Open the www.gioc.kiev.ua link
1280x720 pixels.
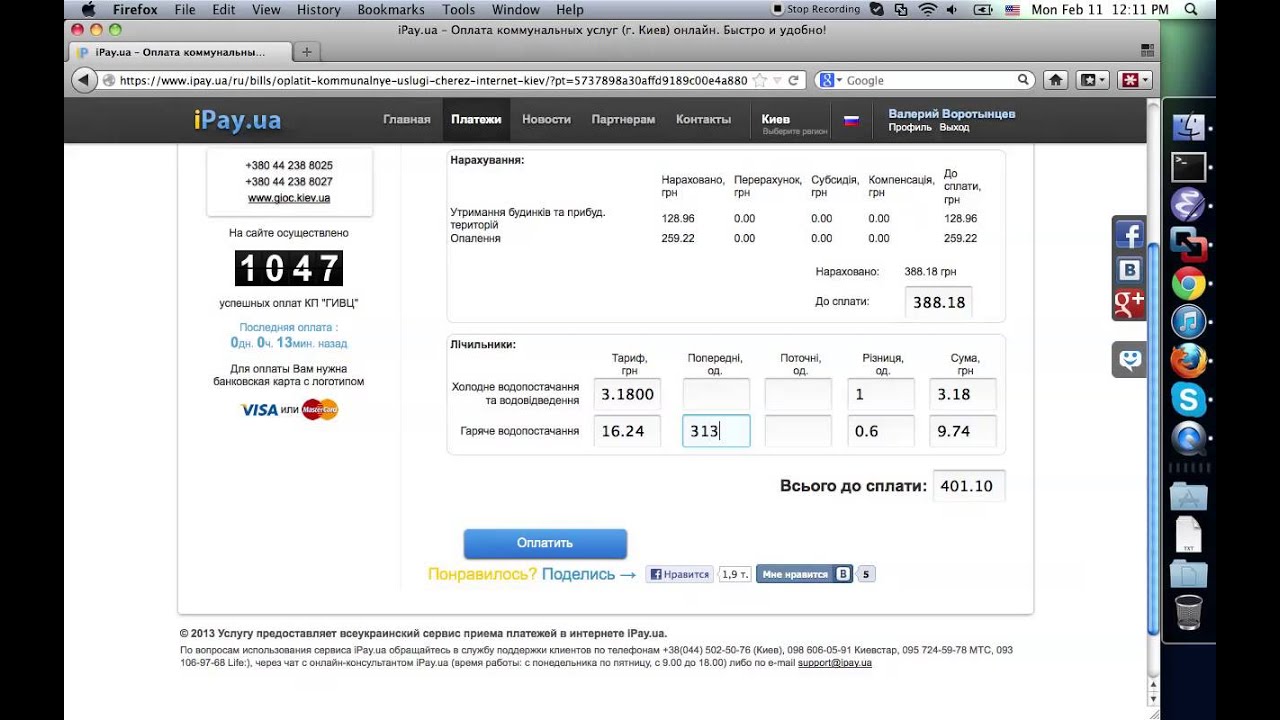coord(289,198)
